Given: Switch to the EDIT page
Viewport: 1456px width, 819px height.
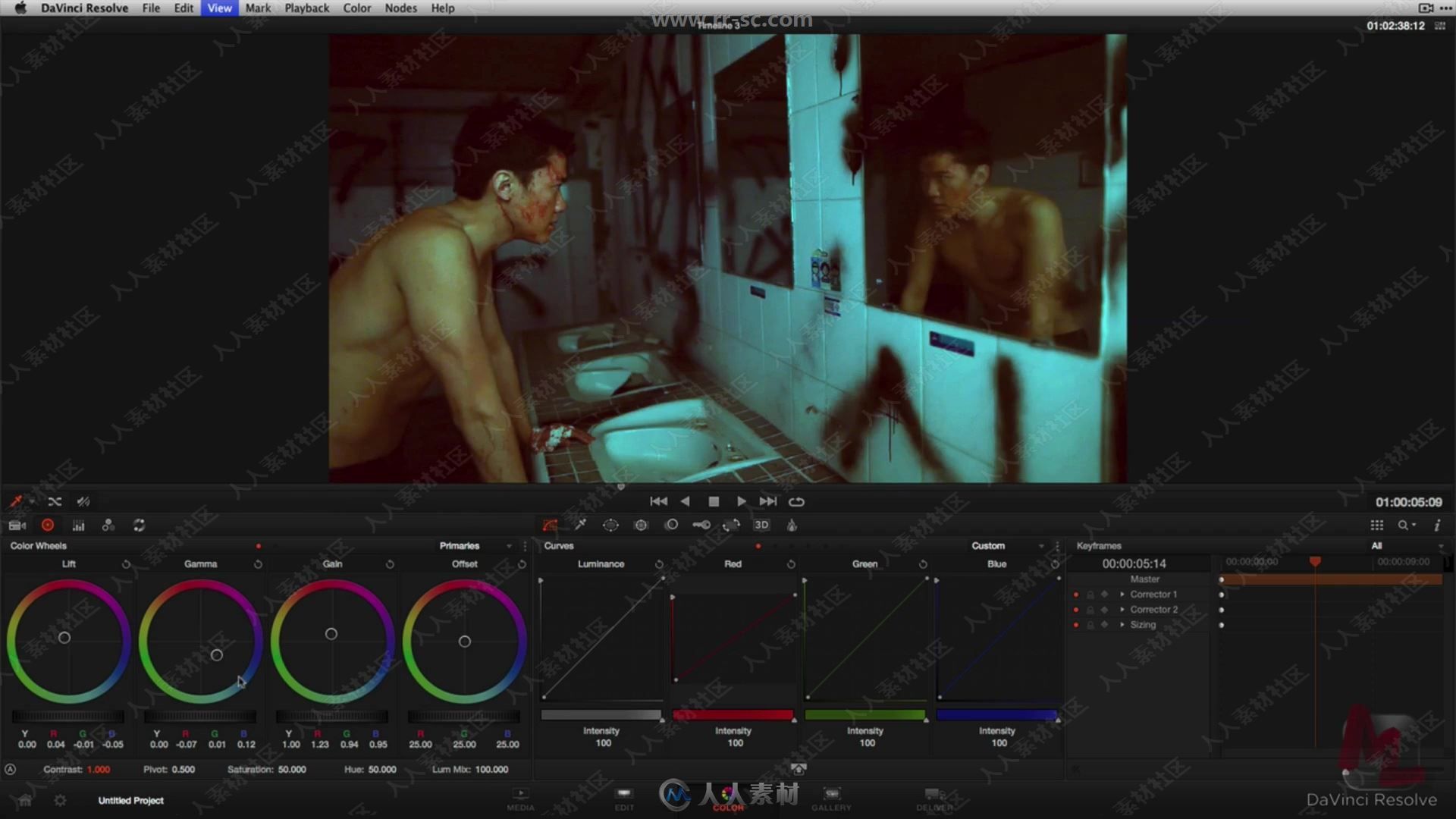Looking at the screenshot, I should (624, 799).
